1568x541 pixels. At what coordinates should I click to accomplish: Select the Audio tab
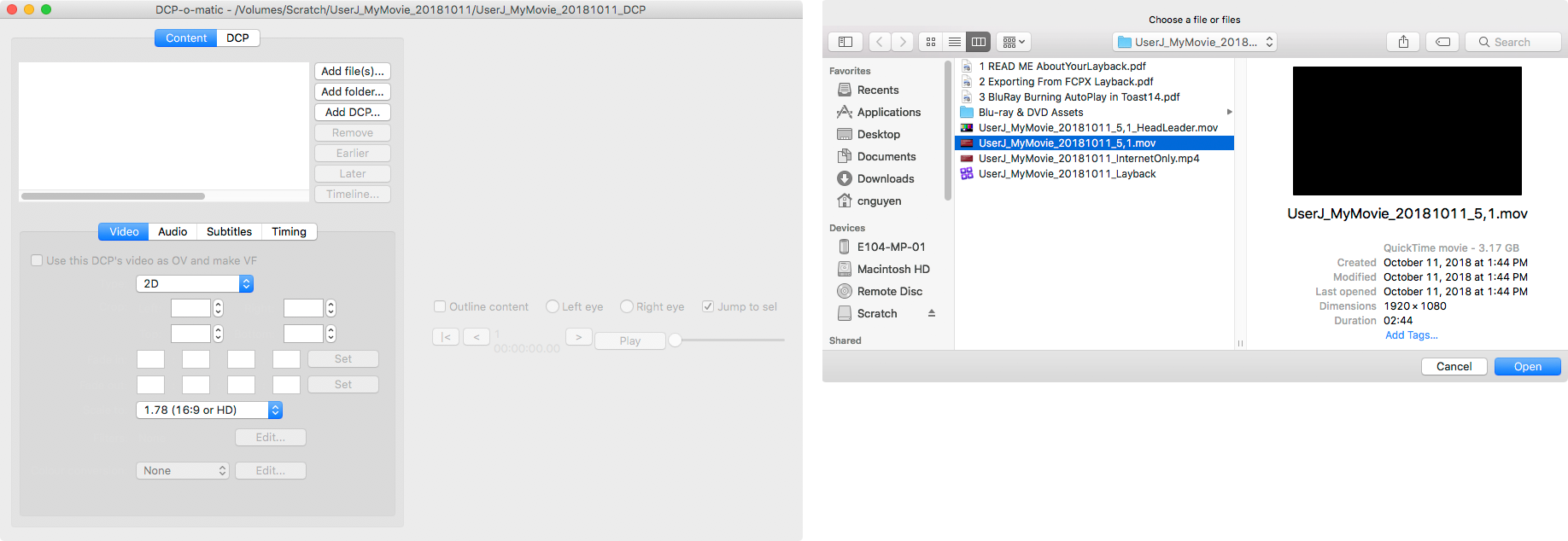tap(173, 231)
